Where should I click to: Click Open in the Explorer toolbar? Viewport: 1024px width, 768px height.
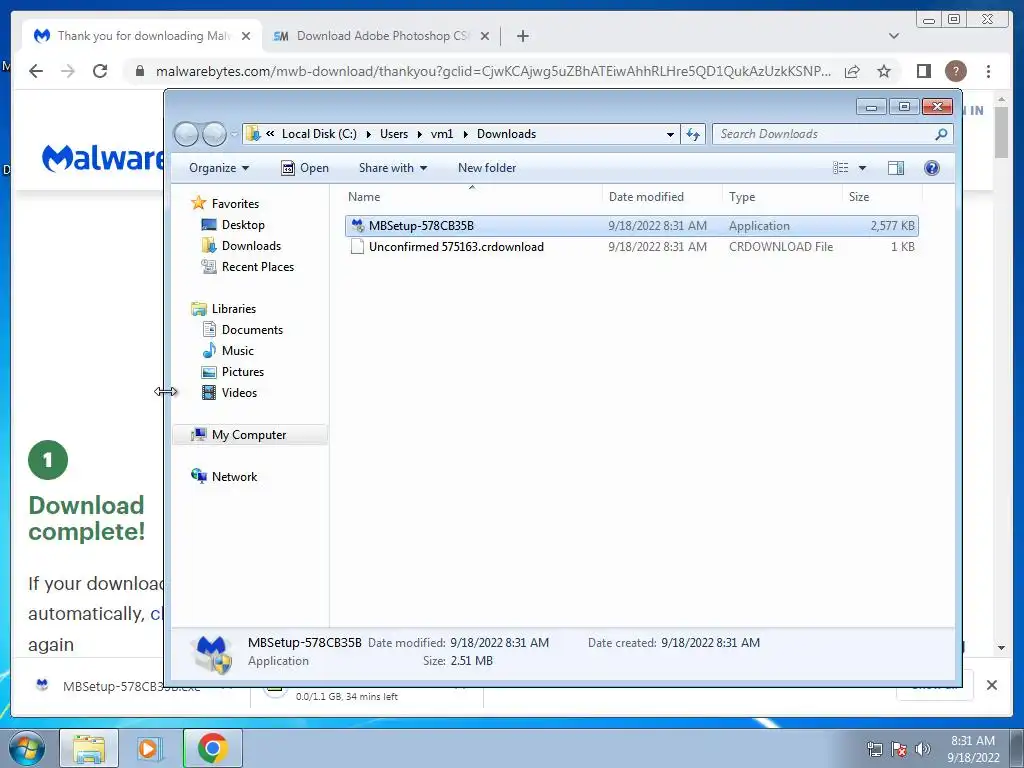(305, 168)
